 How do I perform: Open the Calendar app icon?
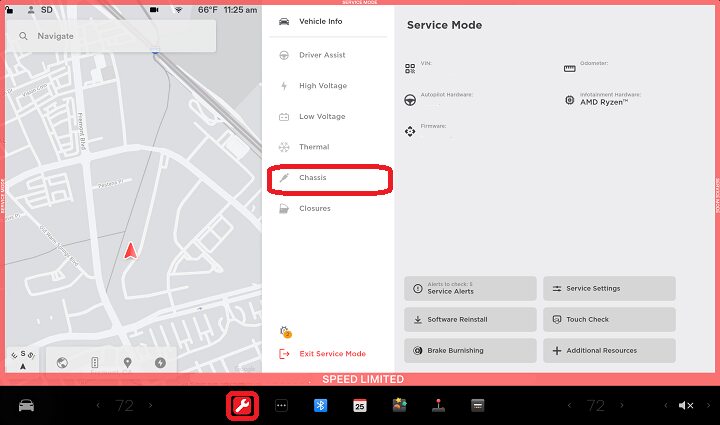pos(359,405)
